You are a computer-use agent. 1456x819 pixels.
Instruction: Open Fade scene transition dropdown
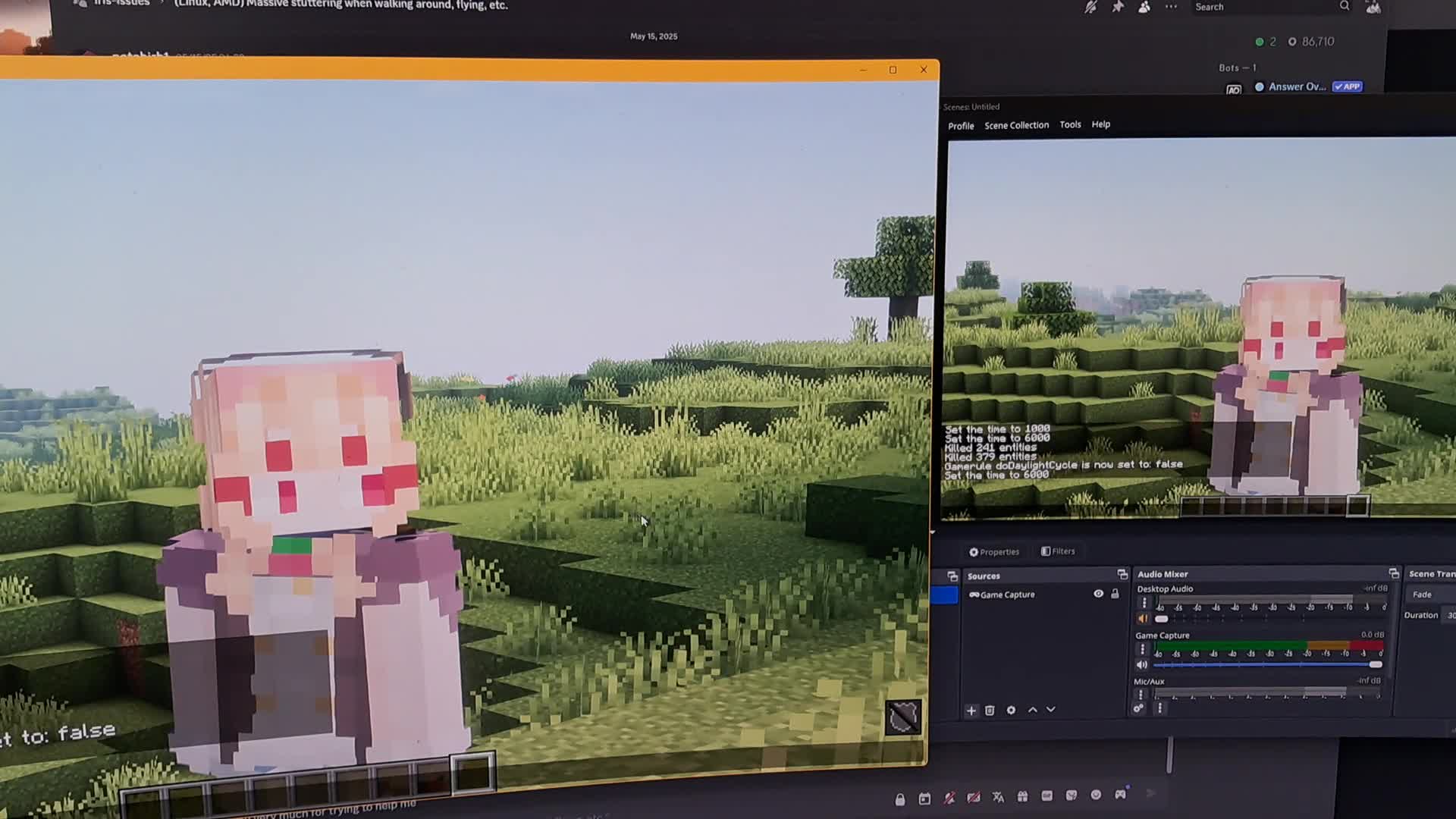tap(1429, 595)
